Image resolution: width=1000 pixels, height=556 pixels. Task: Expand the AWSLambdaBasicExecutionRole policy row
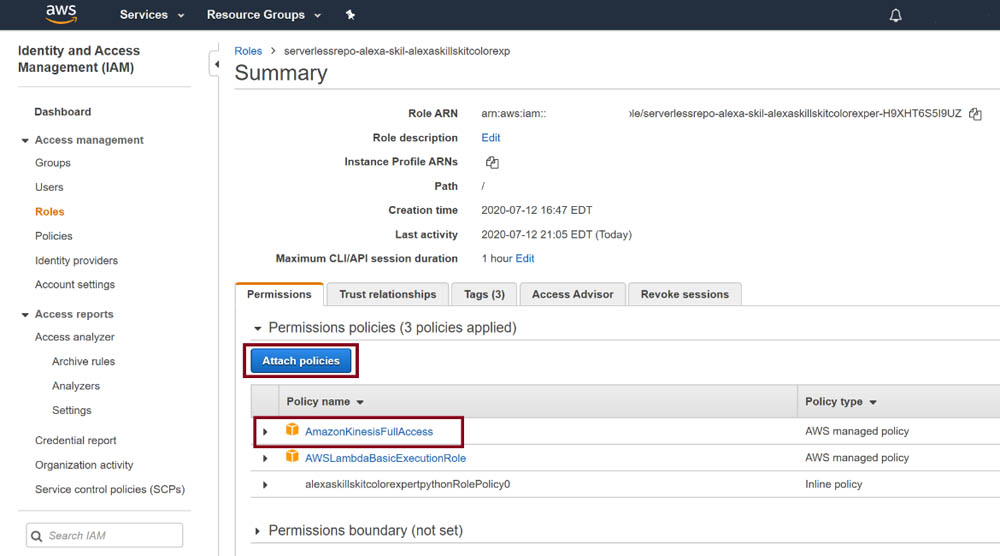265,458
